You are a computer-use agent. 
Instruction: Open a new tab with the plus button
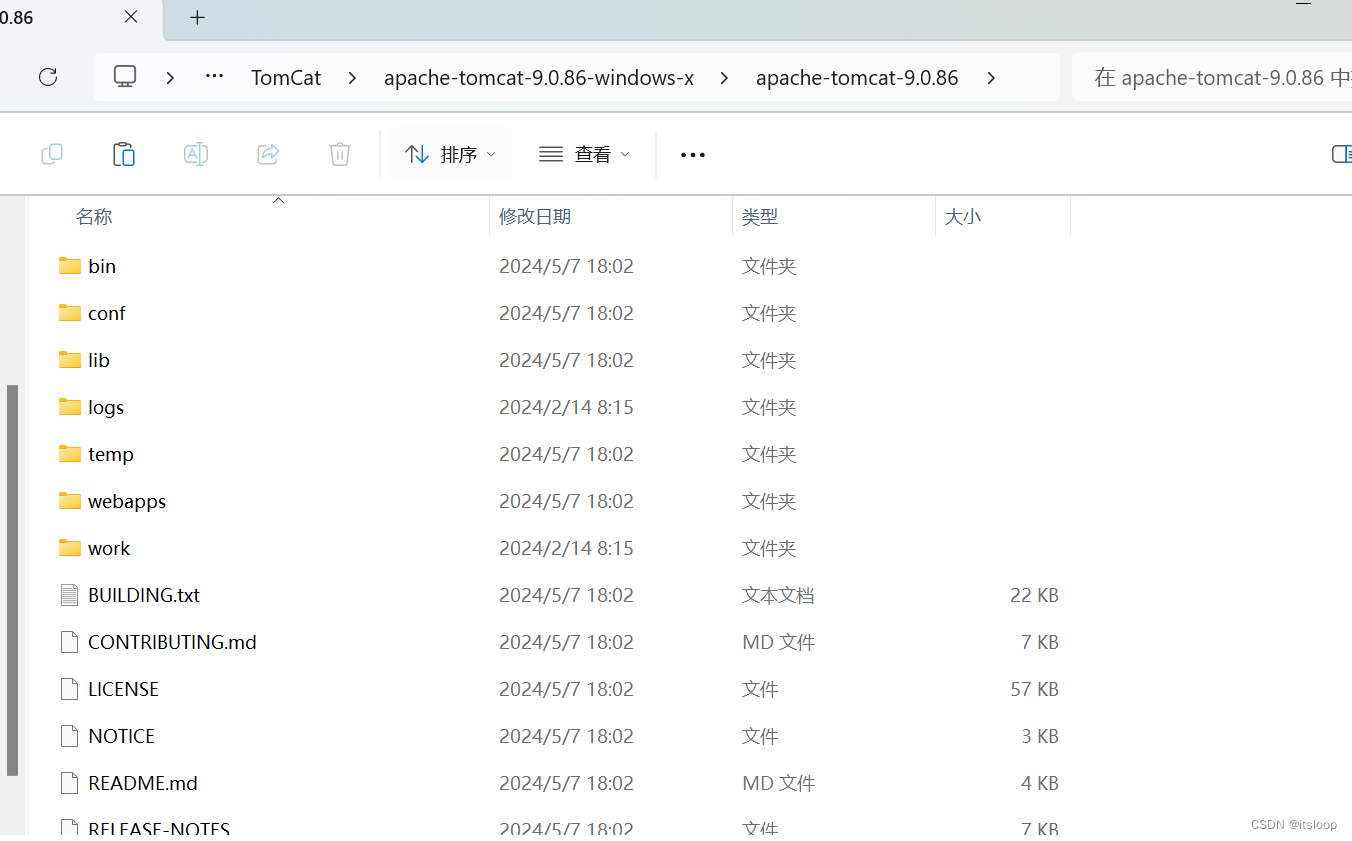(197, 17)
